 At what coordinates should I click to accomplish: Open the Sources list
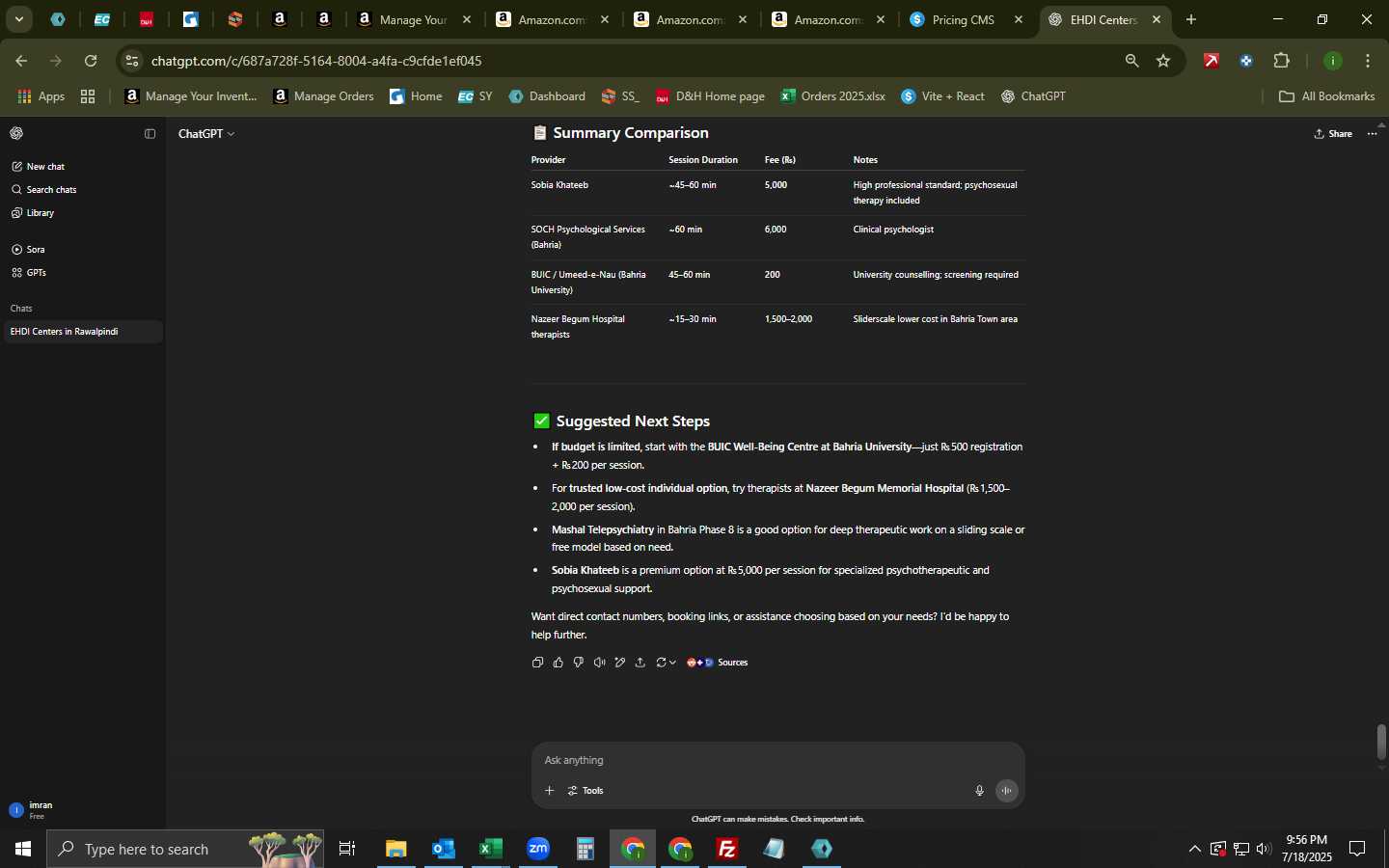[717, 663]
